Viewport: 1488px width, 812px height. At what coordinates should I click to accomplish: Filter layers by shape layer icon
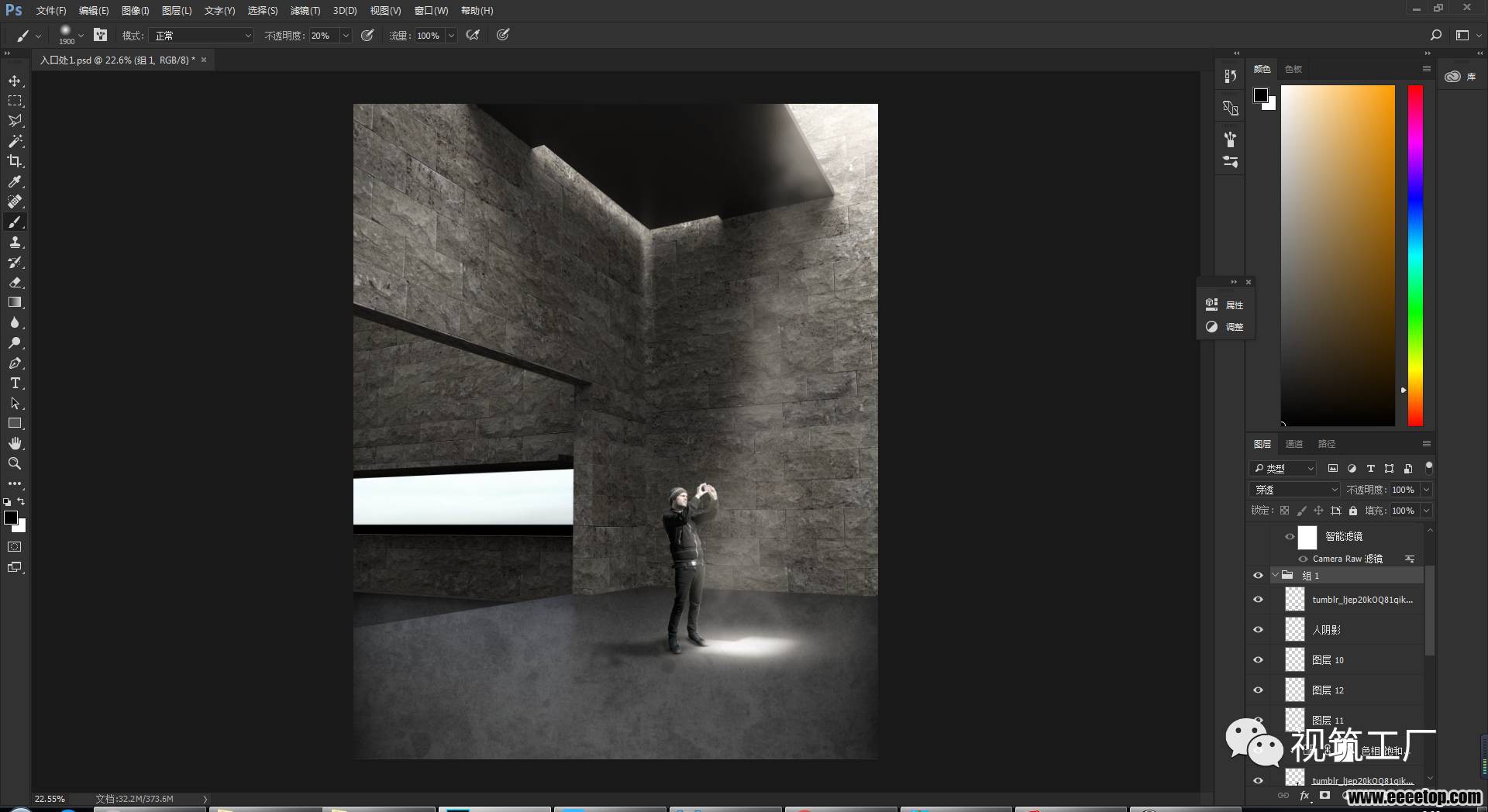click(1389, 468)
